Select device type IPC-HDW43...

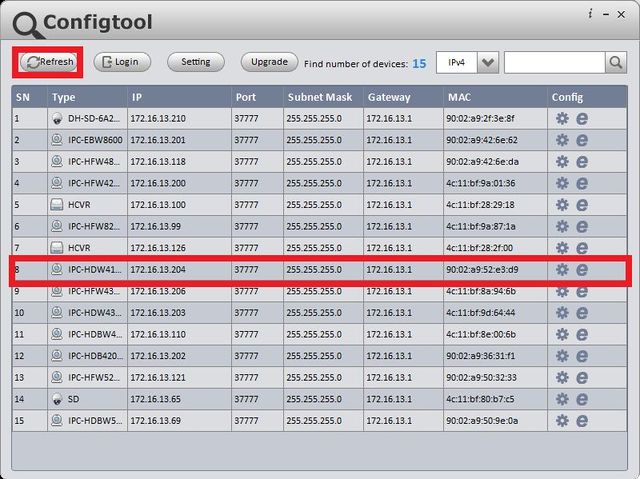pyautogui.click(x=95, y=313)
